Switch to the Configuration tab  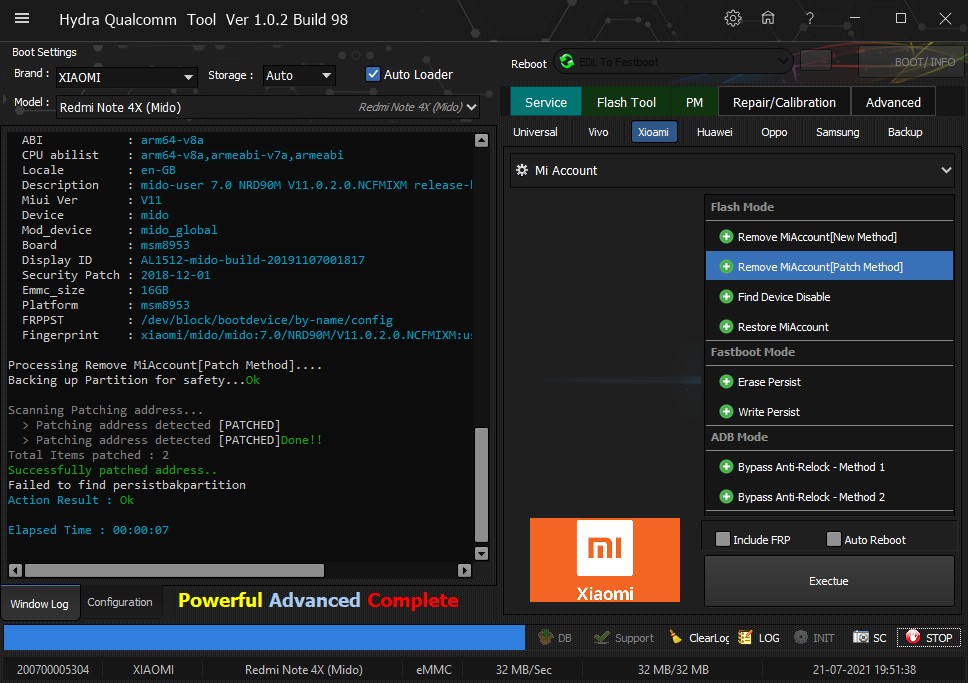pos(120,602)
